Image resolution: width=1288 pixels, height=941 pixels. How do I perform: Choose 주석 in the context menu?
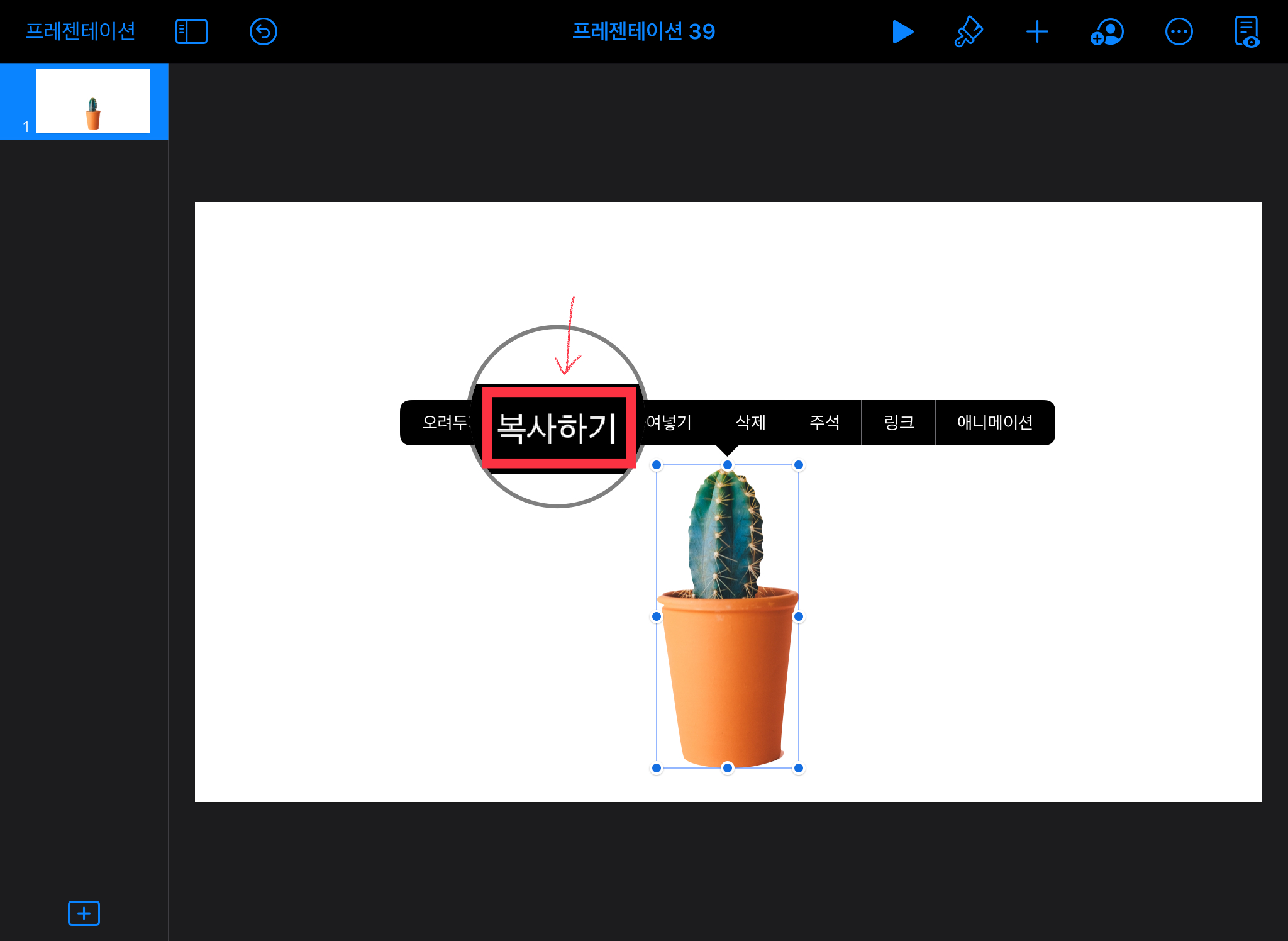click(824, 423)
